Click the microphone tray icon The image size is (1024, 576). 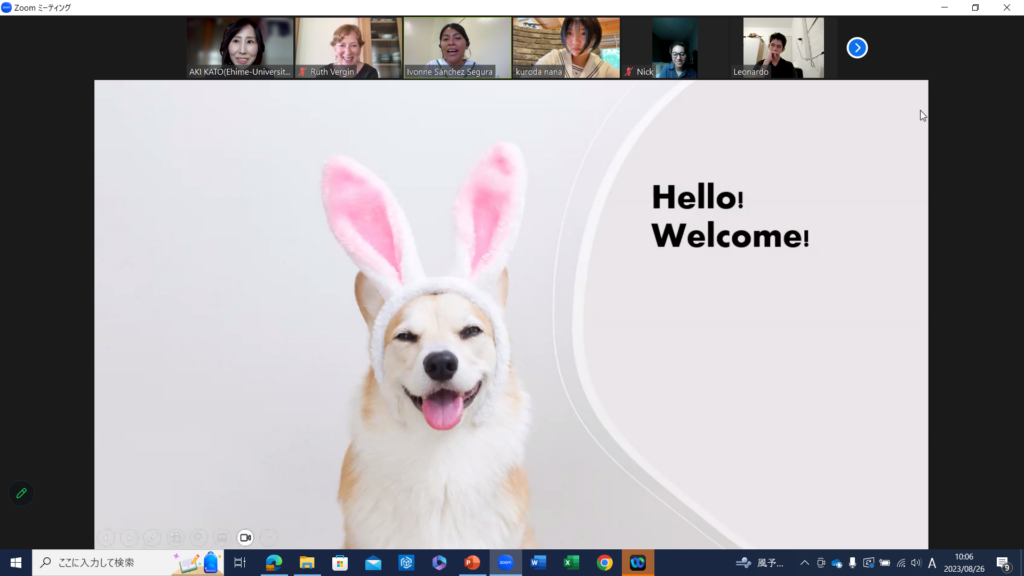[x=852, y=563]
